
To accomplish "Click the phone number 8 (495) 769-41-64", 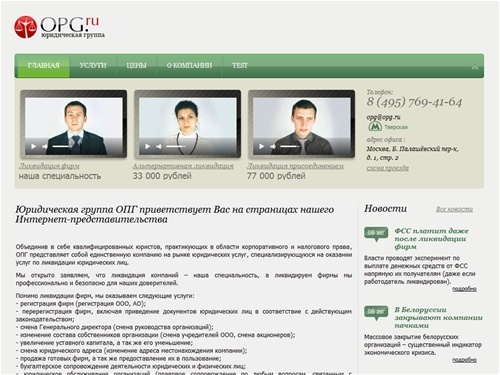I will coord(414,102).
